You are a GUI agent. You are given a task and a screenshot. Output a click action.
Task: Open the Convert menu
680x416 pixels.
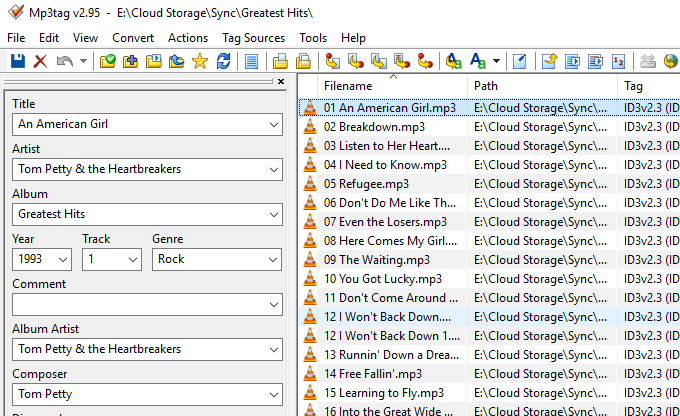pos(133,38)
